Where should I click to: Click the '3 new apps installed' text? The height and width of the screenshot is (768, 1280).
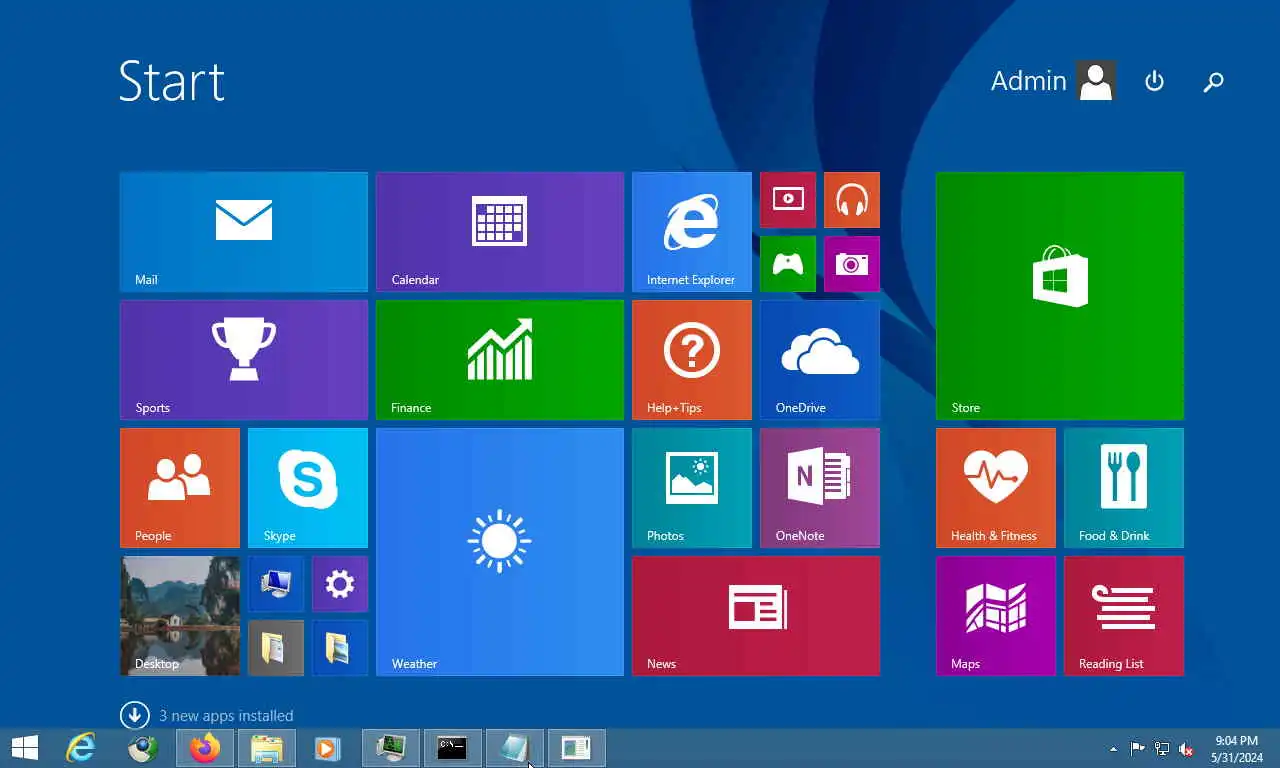tap(226, 716)
